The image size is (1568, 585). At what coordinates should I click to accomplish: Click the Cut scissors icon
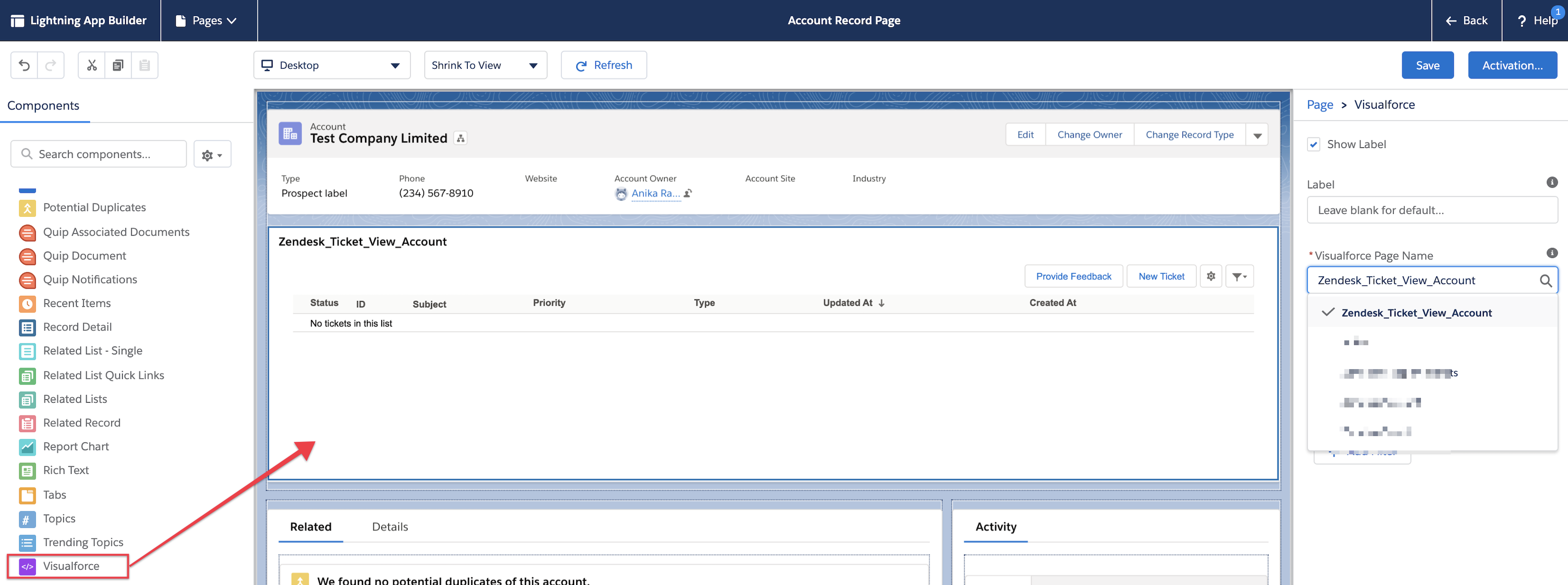(92, 65)
